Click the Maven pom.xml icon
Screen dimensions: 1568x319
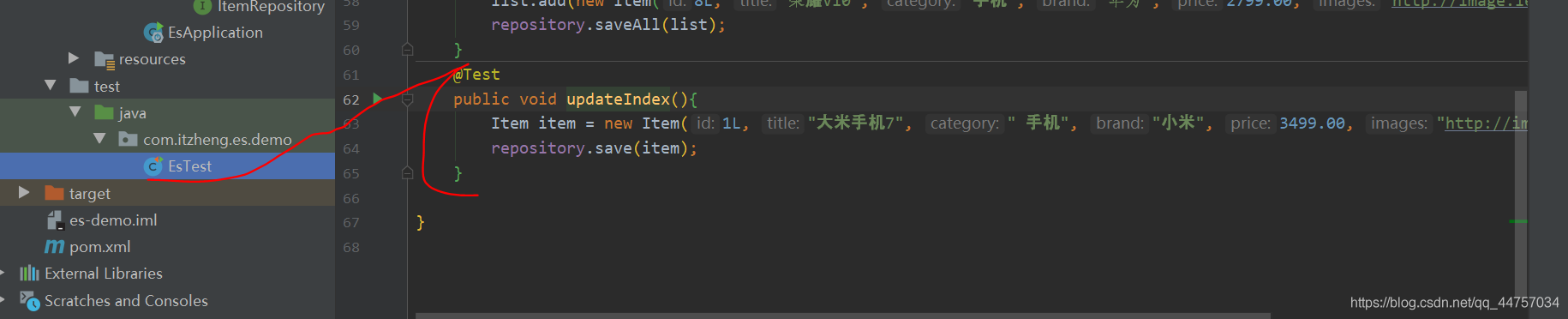54,247
